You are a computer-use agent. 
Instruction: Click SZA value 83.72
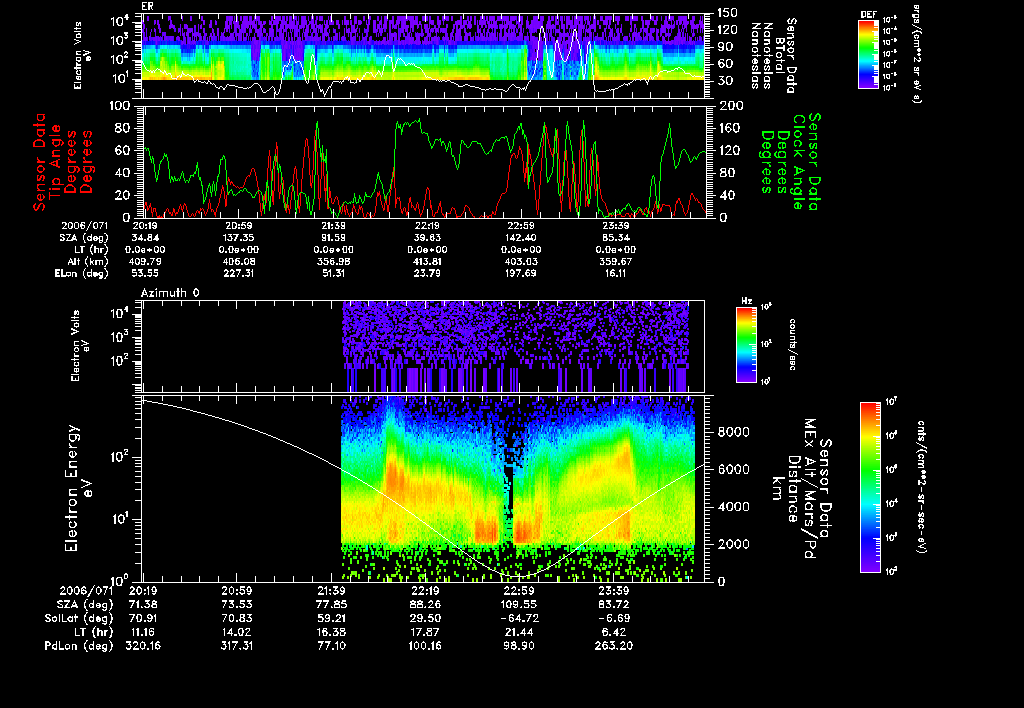[x=614, y=604]
